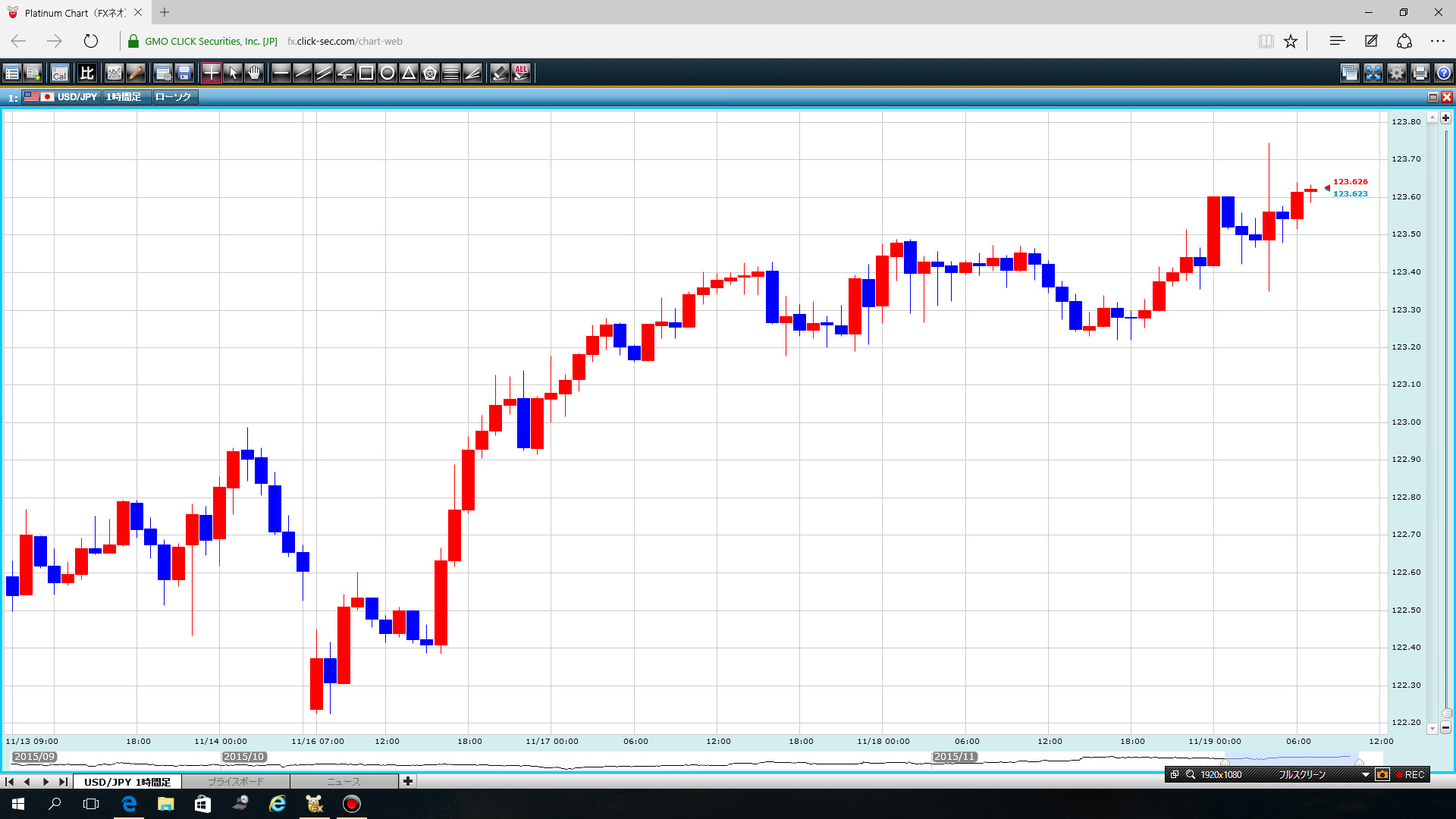Open chart settings gear icon
Viewport: 1456px width, 819px height.
coord(1396,73)
